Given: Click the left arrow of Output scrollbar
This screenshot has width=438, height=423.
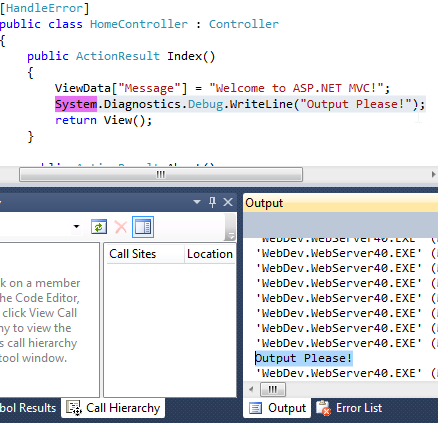Looking at the screenshot, I should click(x=251, y=389).
